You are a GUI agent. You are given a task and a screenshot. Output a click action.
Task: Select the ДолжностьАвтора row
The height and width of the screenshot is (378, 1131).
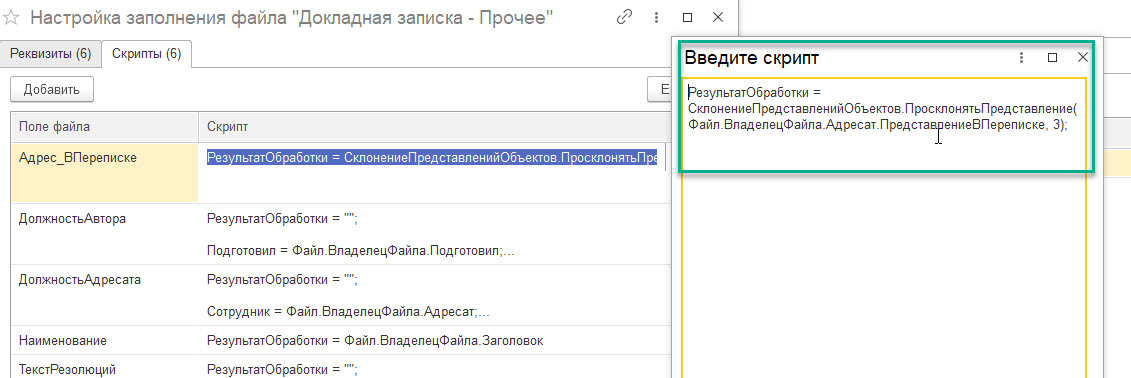click(x=339, y=234)
